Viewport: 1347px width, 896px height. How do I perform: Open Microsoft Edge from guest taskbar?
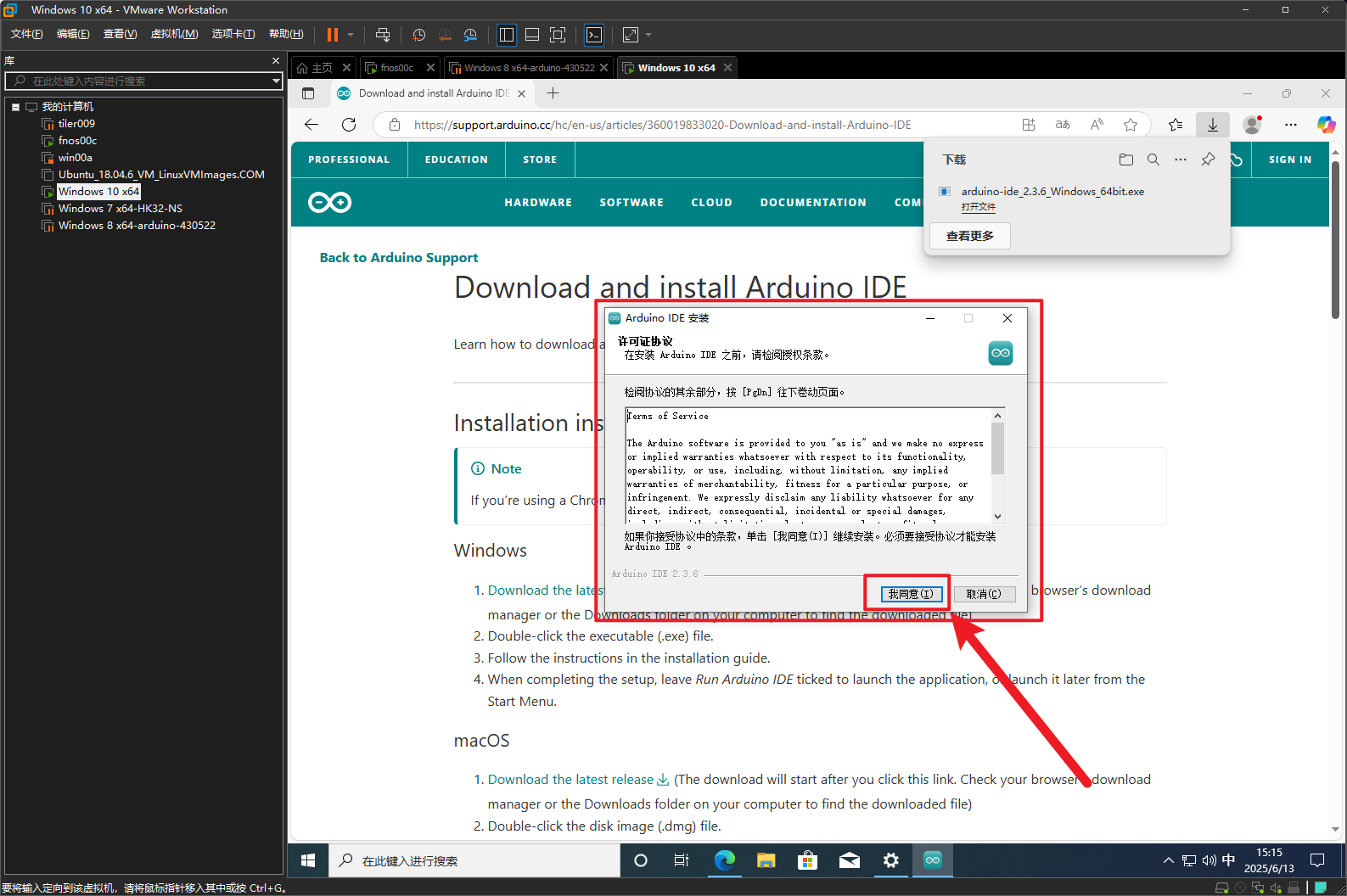724,860
